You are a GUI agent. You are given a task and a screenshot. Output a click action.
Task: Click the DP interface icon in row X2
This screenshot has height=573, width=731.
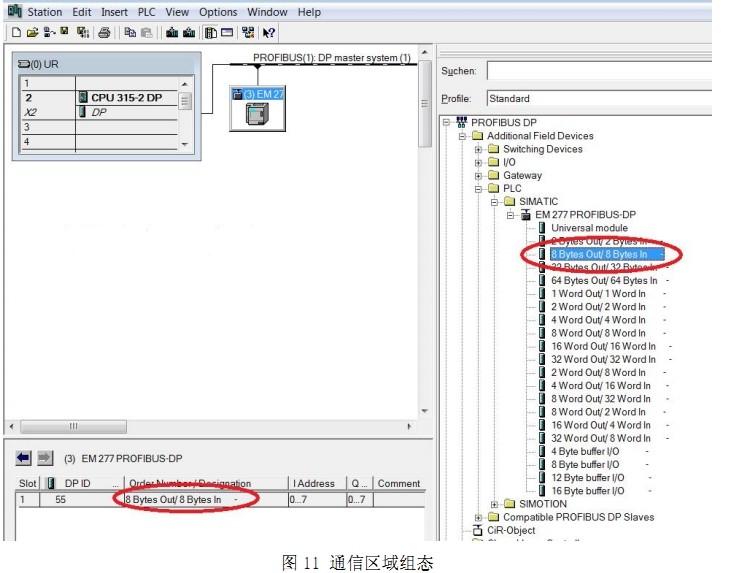[x=83, y=112]
